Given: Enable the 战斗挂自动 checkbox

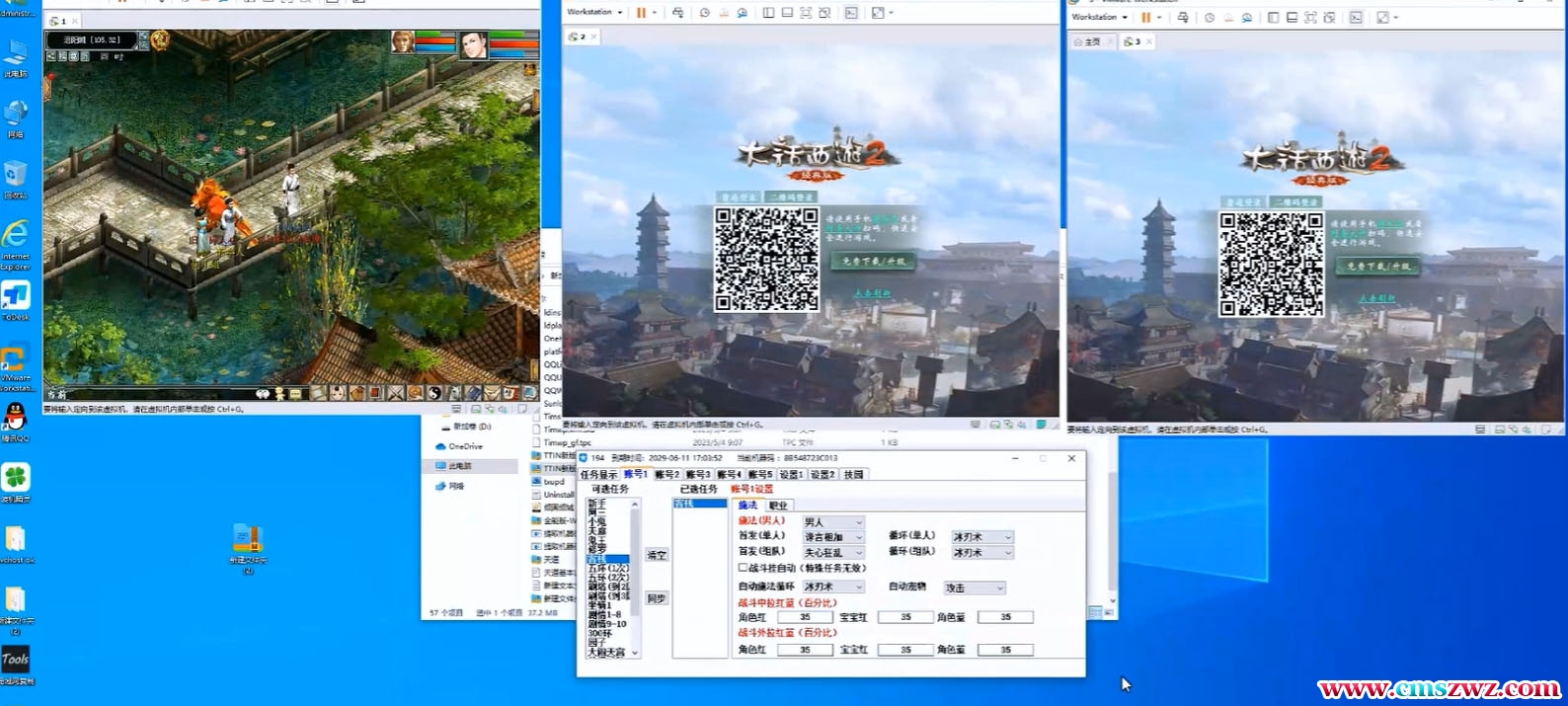Looking at the screenshot, I should point(744,568).
